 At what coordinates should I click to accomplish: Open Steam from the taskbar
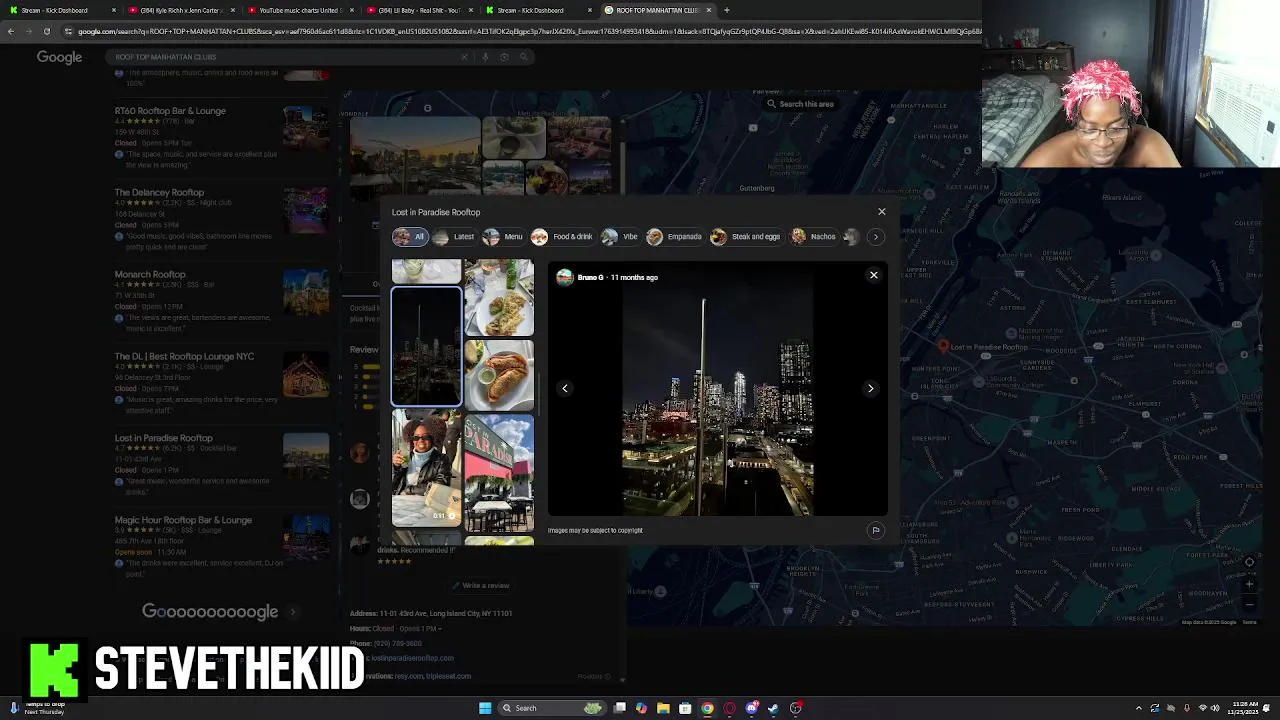(773, 708)
